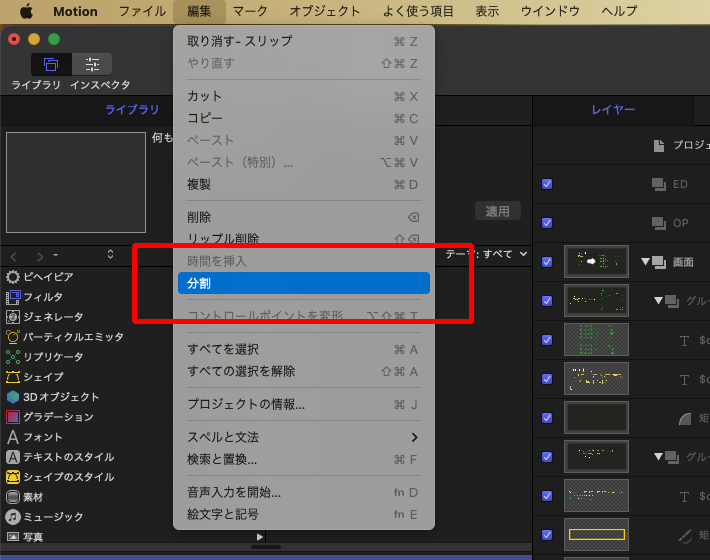
Task: Click the 適用 button
Action: pyautogui.click(x=498, y=211)
